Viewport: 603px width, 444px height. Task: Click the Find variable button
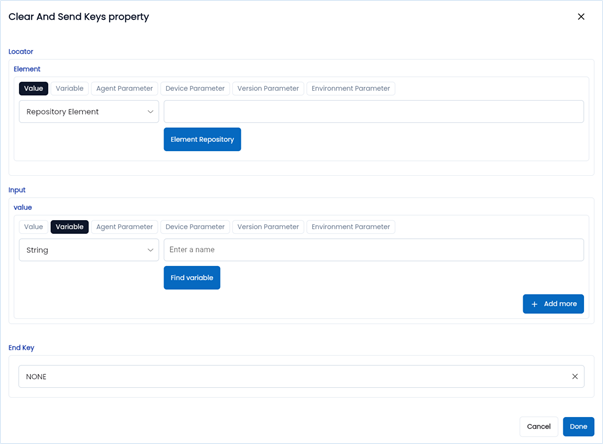pos(192,278)
